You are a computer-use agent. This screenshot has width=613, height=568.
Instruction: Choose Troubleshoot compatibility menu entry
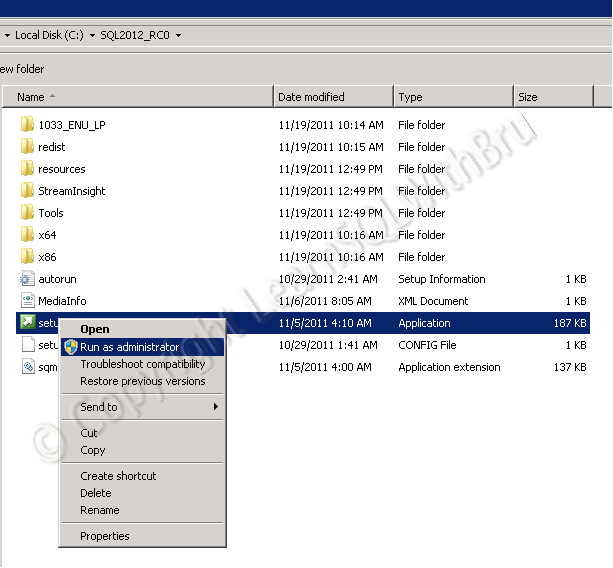coord(143,364)
